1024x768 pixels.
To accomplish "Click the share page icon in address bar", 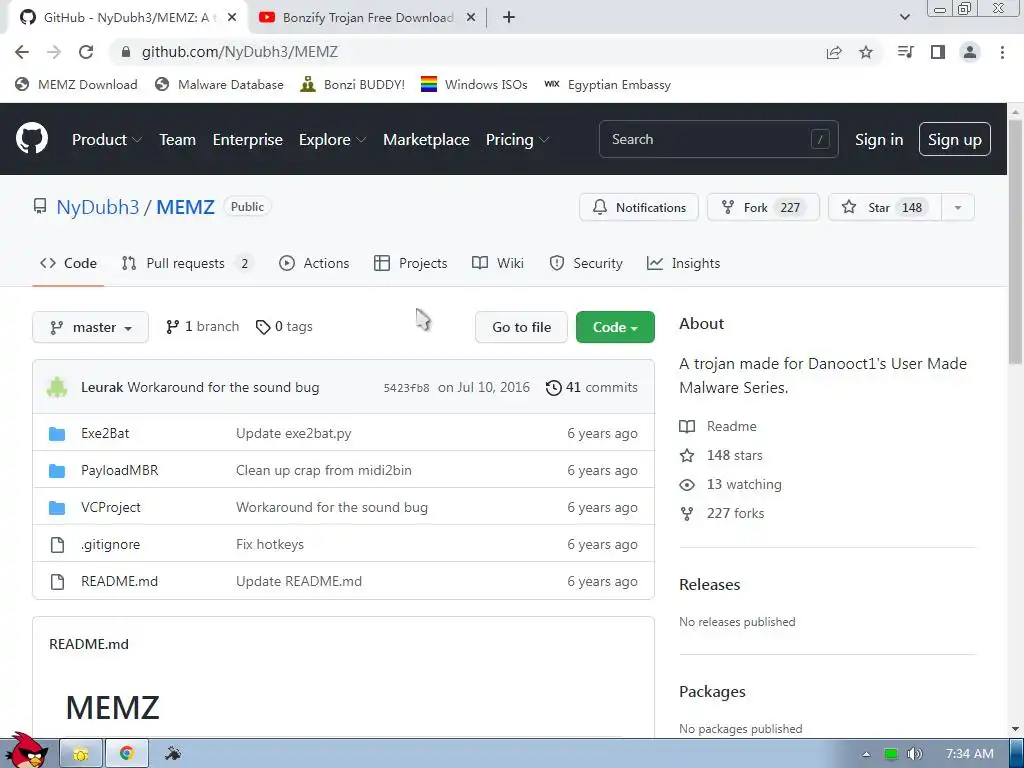I will (834, 52).
